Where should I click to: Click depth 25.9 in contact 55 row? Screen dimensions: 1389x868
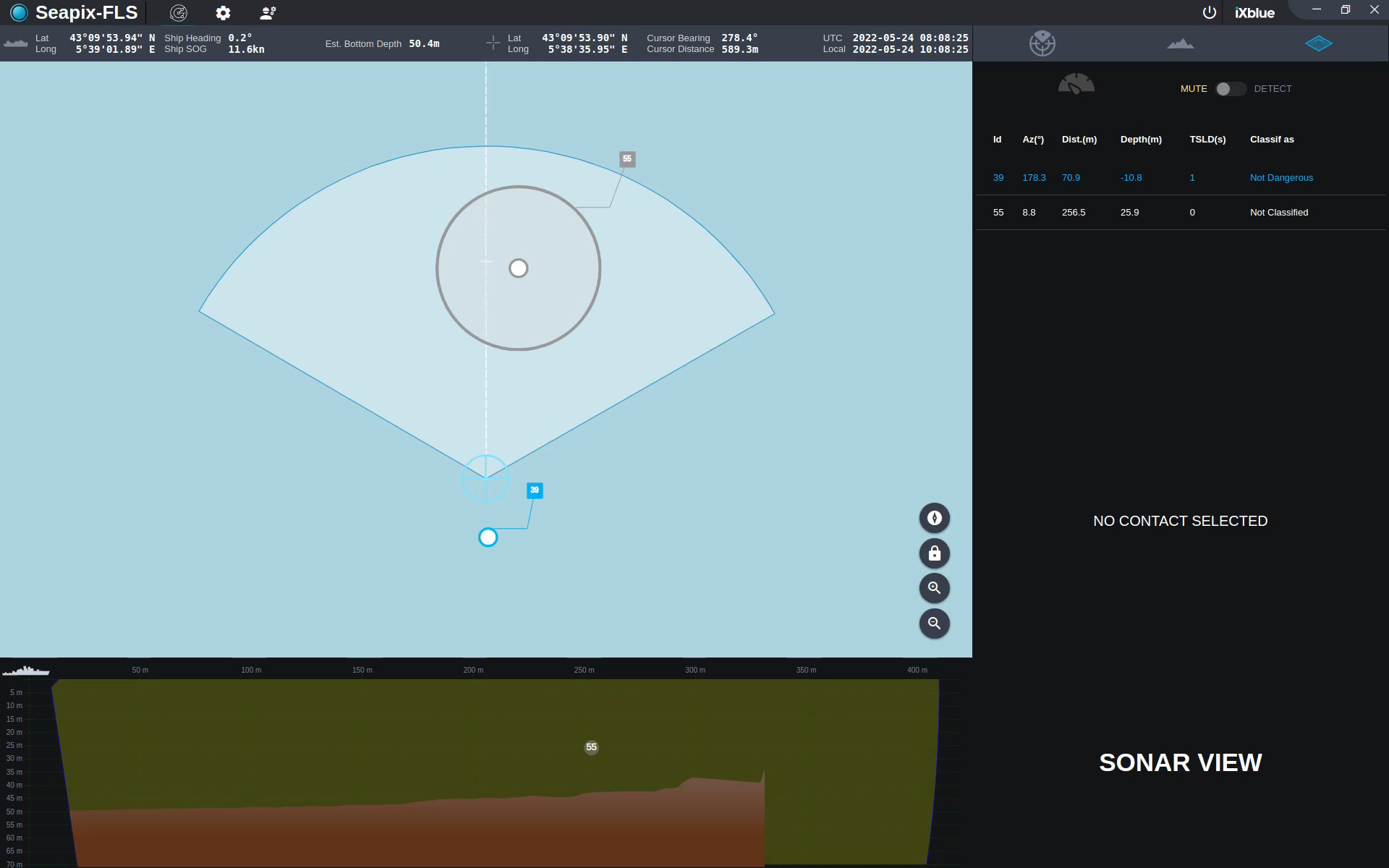(1129, 213)
